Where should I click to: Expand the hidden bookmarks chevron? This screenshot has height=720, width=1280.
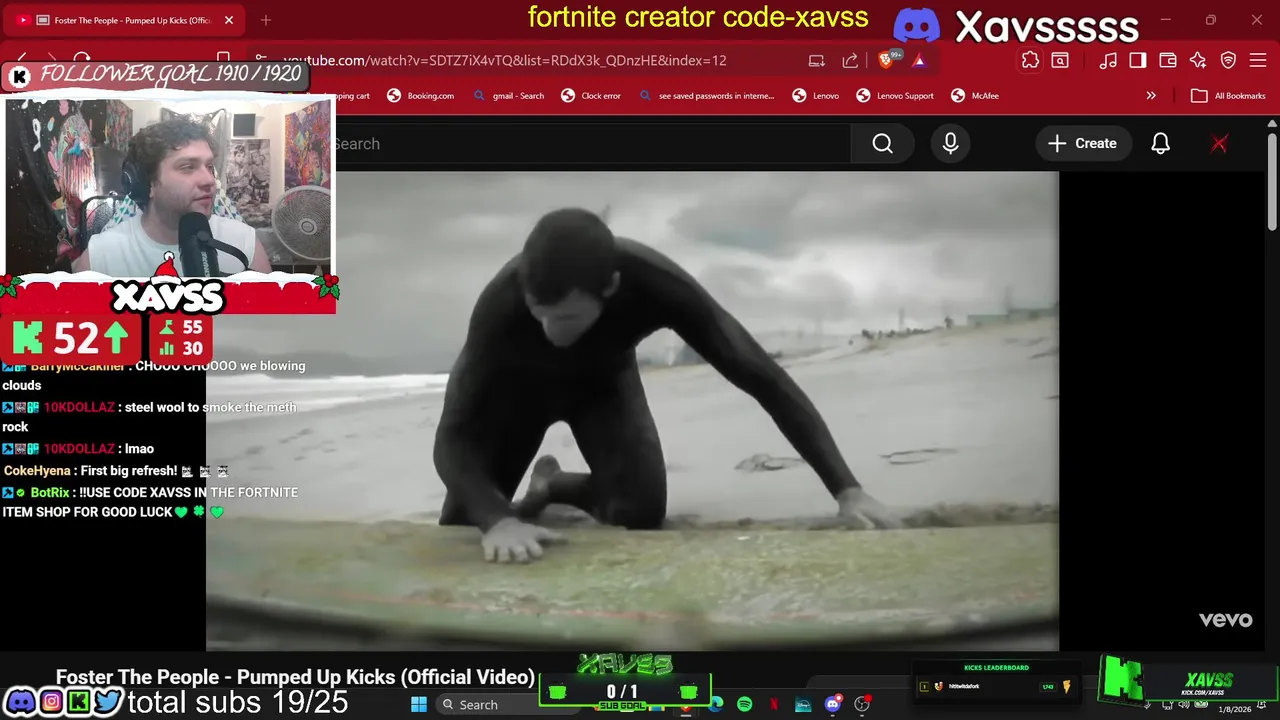[1151, 96]
